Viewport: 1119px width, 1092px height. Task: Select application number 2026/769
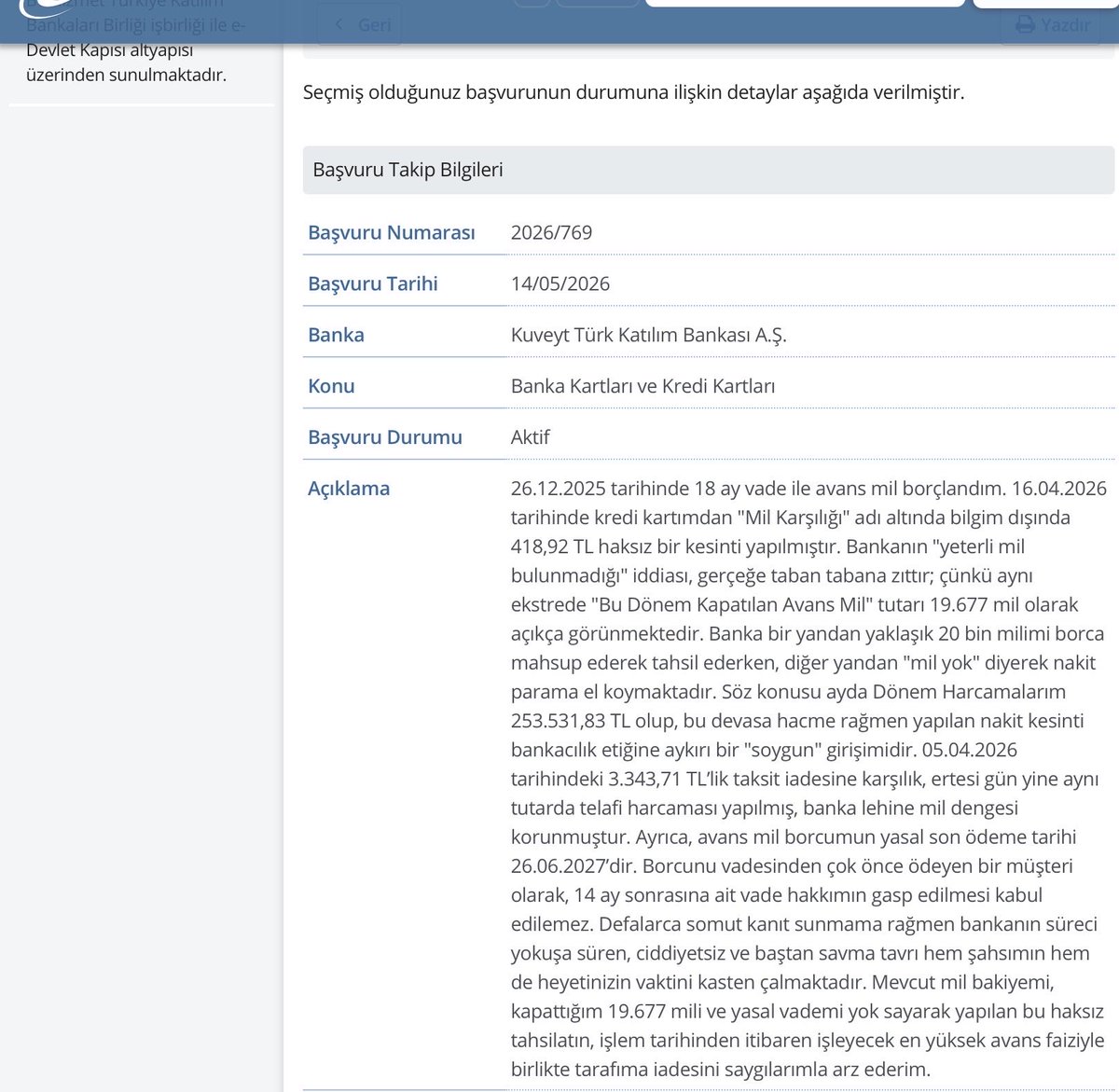[551, 232]
